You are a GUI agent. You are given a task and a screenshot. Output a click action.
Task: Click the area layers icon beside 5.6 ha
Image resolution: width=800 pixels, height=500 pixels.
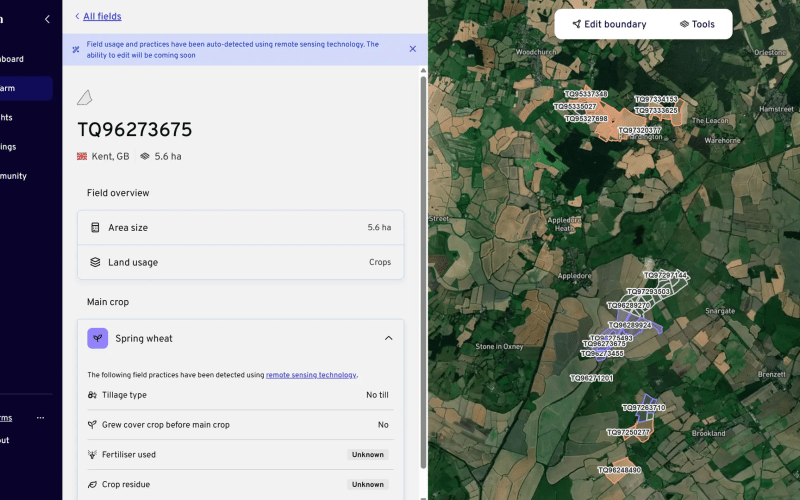click(x=145, y=156)
